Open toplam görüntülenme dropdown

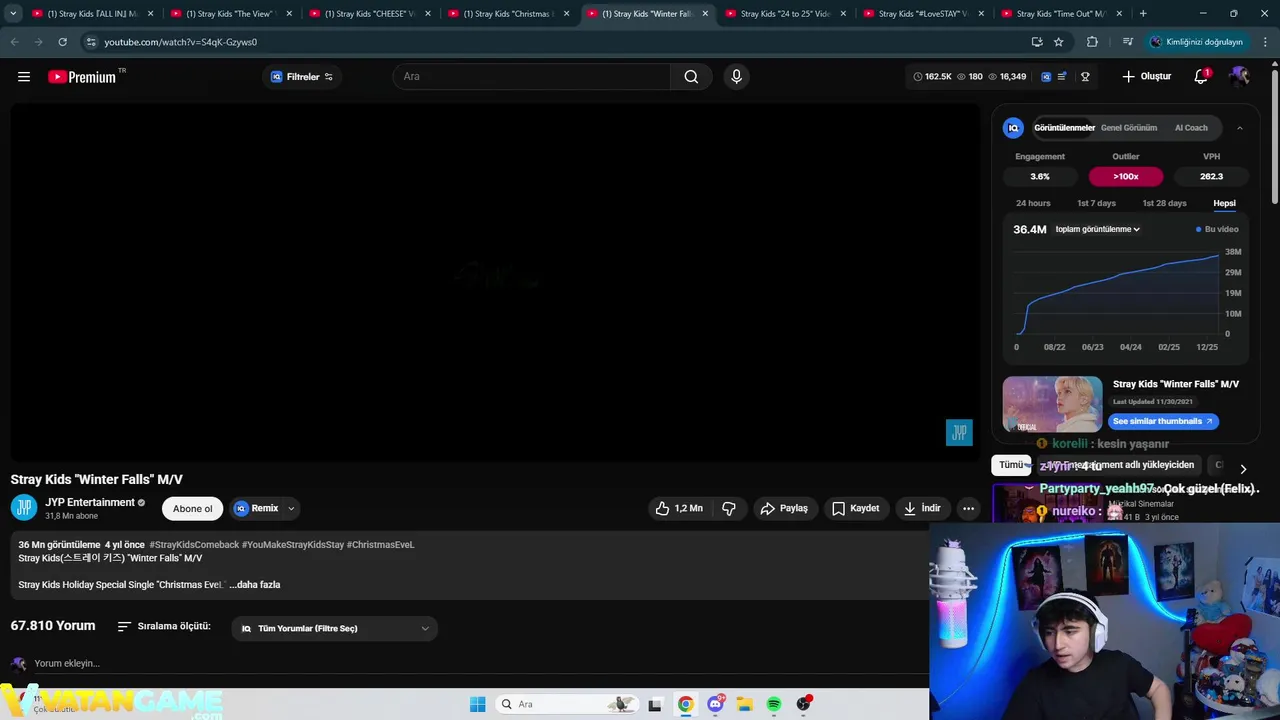coord(1097,229)
